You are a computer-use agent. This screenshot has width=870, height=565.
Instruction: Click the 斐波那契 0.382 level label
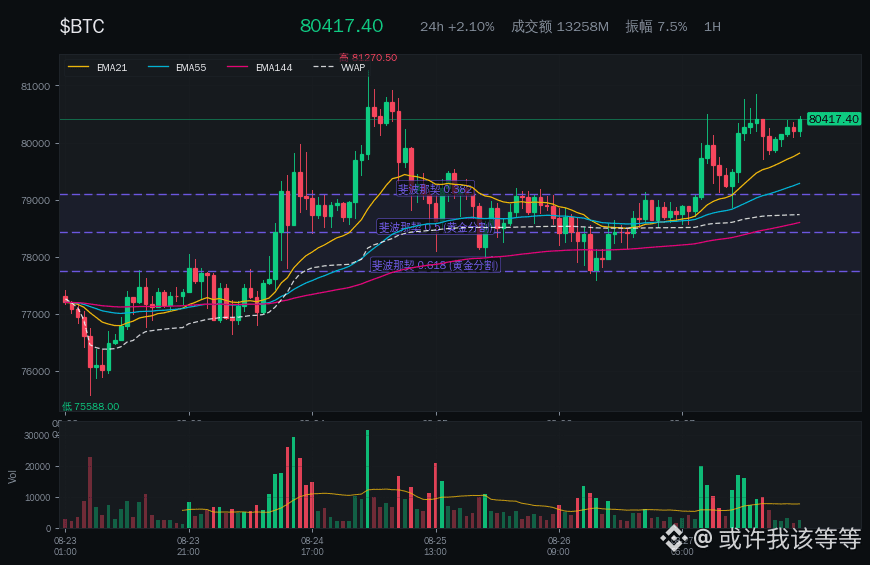pyautogui.click(x=435, y=189)
